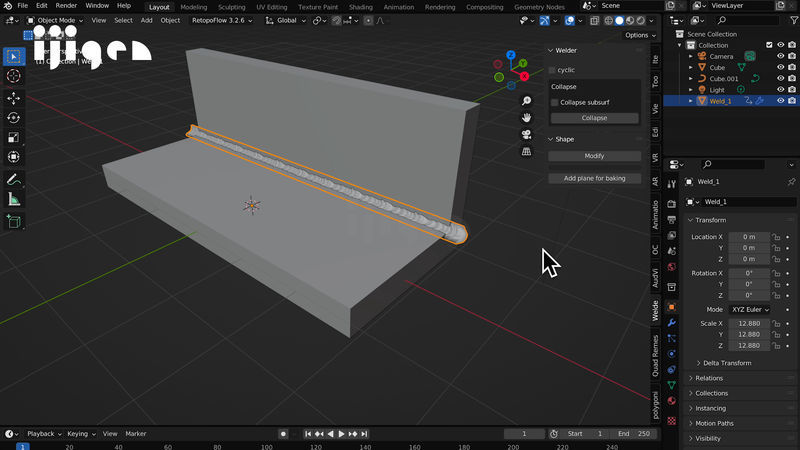The width and height of the screenshot is (800, 450).
Task: Open Modifier properties wrench tab
Action: click(x=672, y=322)
